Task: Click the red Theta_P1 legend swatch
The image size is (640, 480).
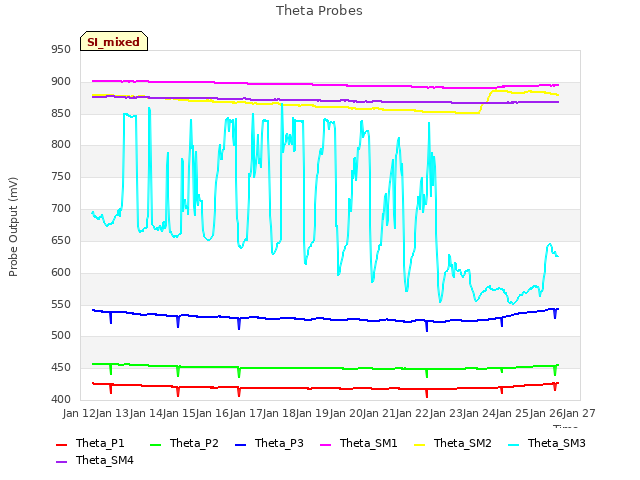Action: [61, 444]
